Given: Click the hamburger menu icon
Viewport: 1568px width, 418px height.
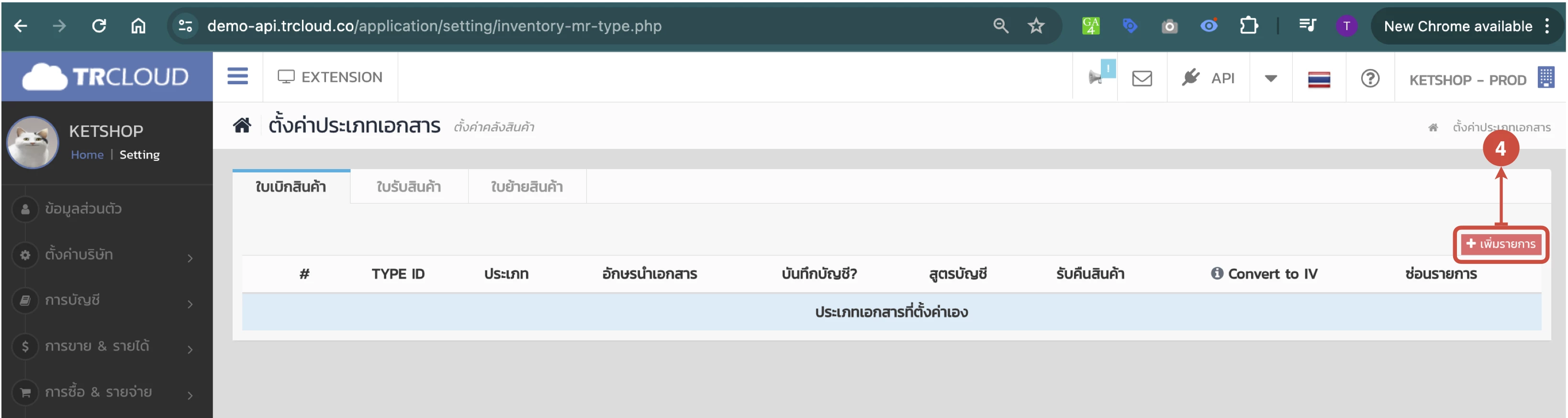Looking at the screenshot, I should [237, 77].
